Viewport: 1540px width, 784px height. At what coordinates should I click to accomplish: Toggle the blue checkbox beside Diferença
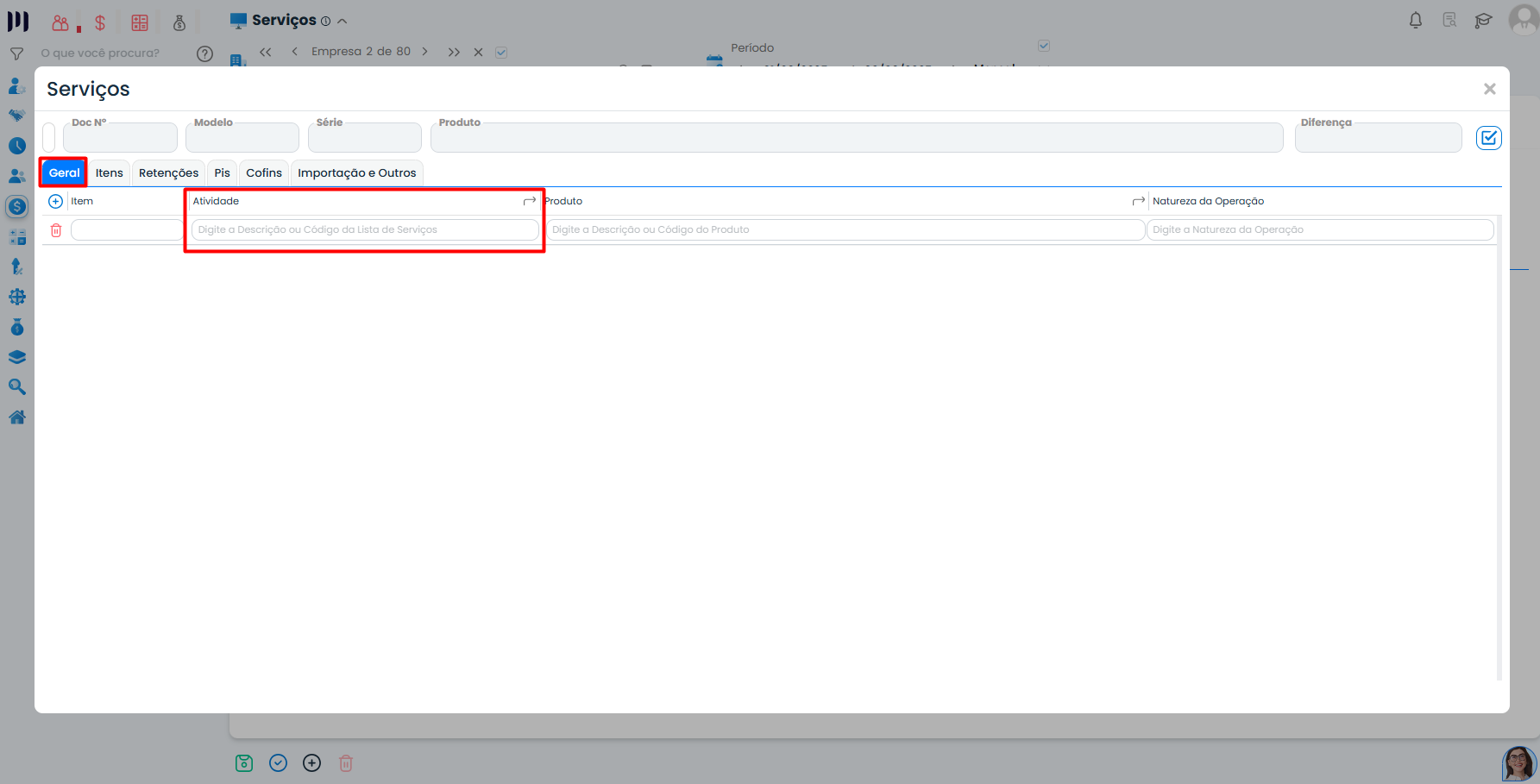click(x=1488, y=138)
